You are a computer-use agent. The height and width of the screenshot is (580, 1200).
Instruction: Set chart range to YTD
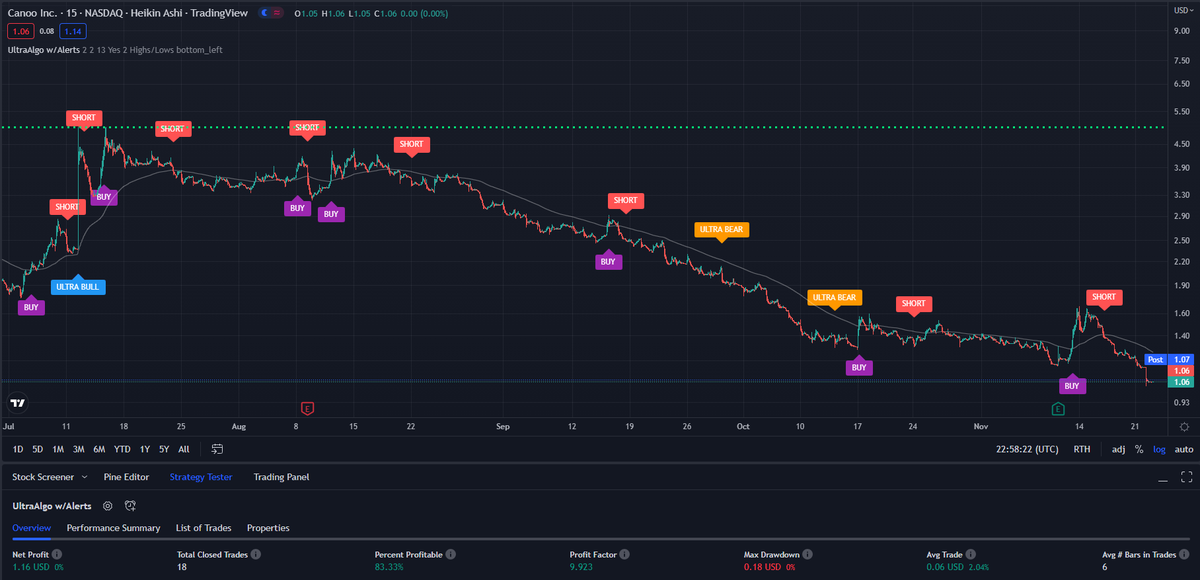[122, 449]
